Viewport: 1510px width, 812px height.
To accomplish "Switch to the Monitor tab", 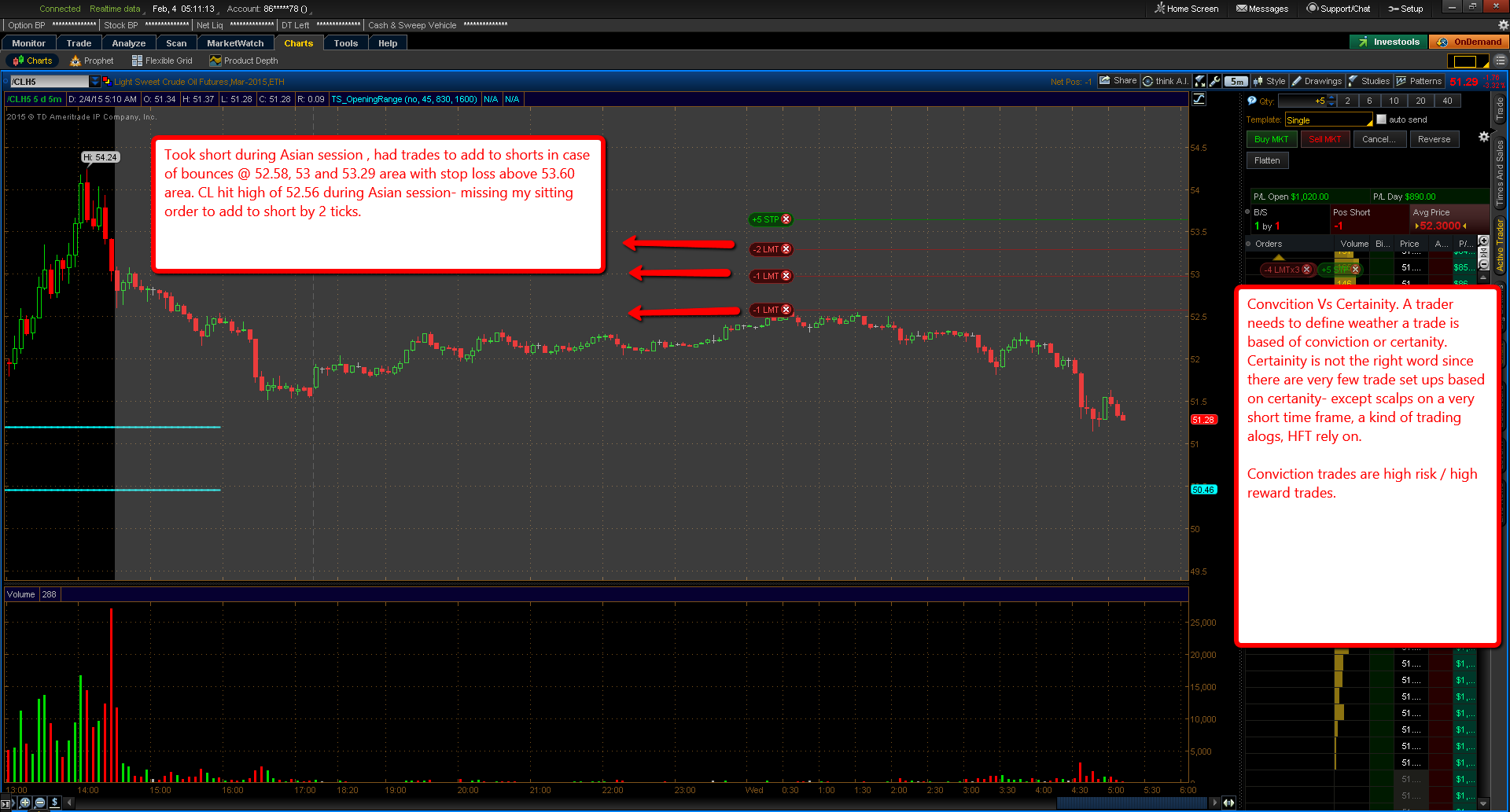I will tap(29, 43).
